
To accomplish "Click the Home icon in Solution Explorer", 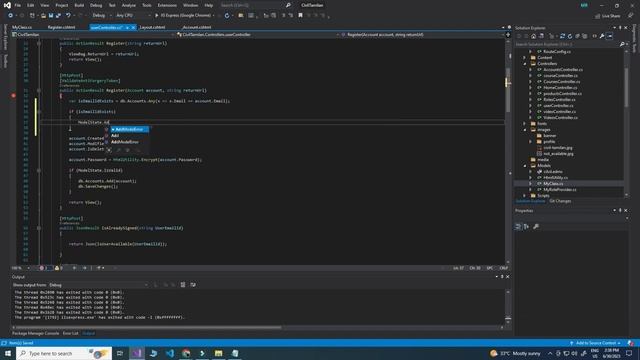I will [x=533, y=36].
